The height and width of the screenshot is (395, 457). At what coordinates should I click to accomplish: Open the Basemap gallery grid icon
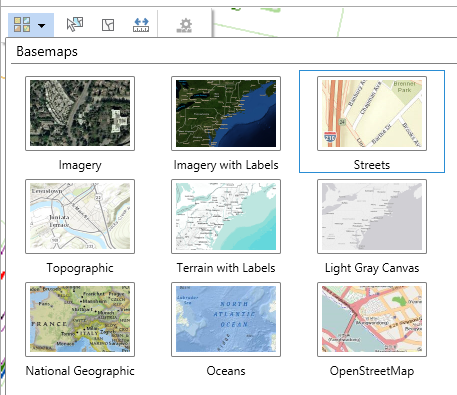22,25
